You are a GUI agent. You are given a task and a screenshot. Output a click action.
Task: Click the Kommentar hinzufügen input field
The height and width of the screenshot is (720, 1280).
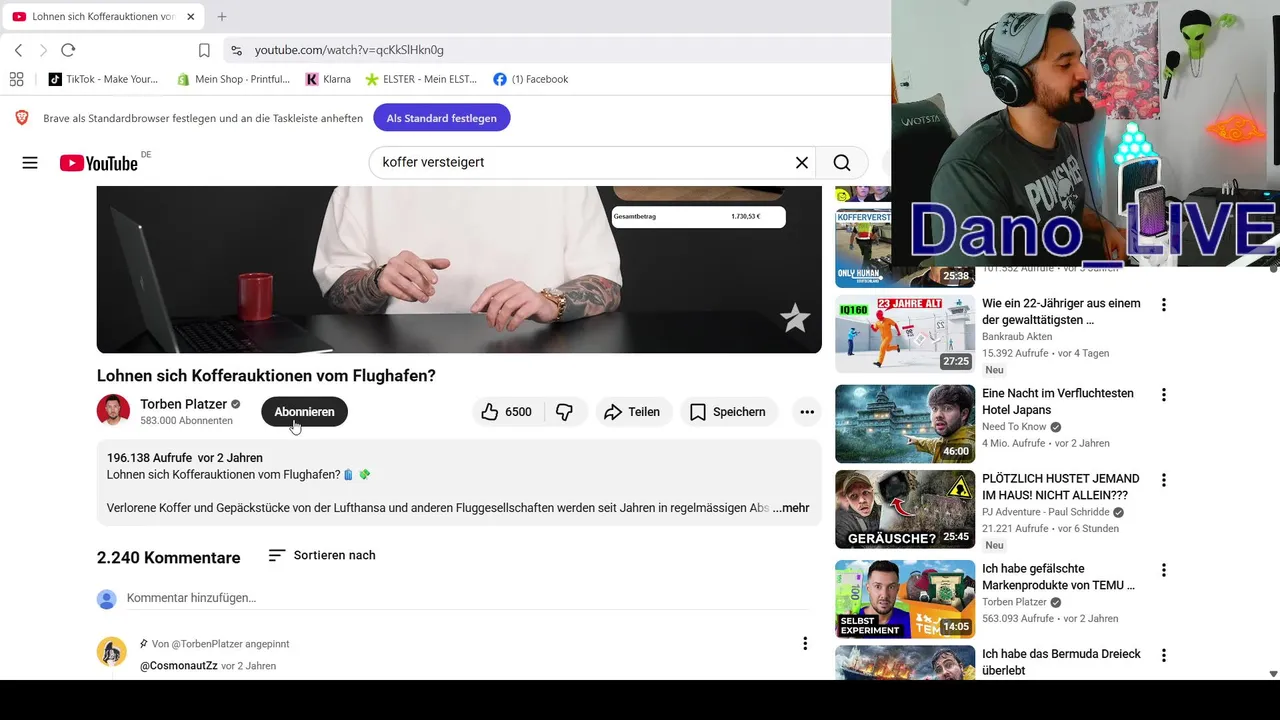point(467,598)
